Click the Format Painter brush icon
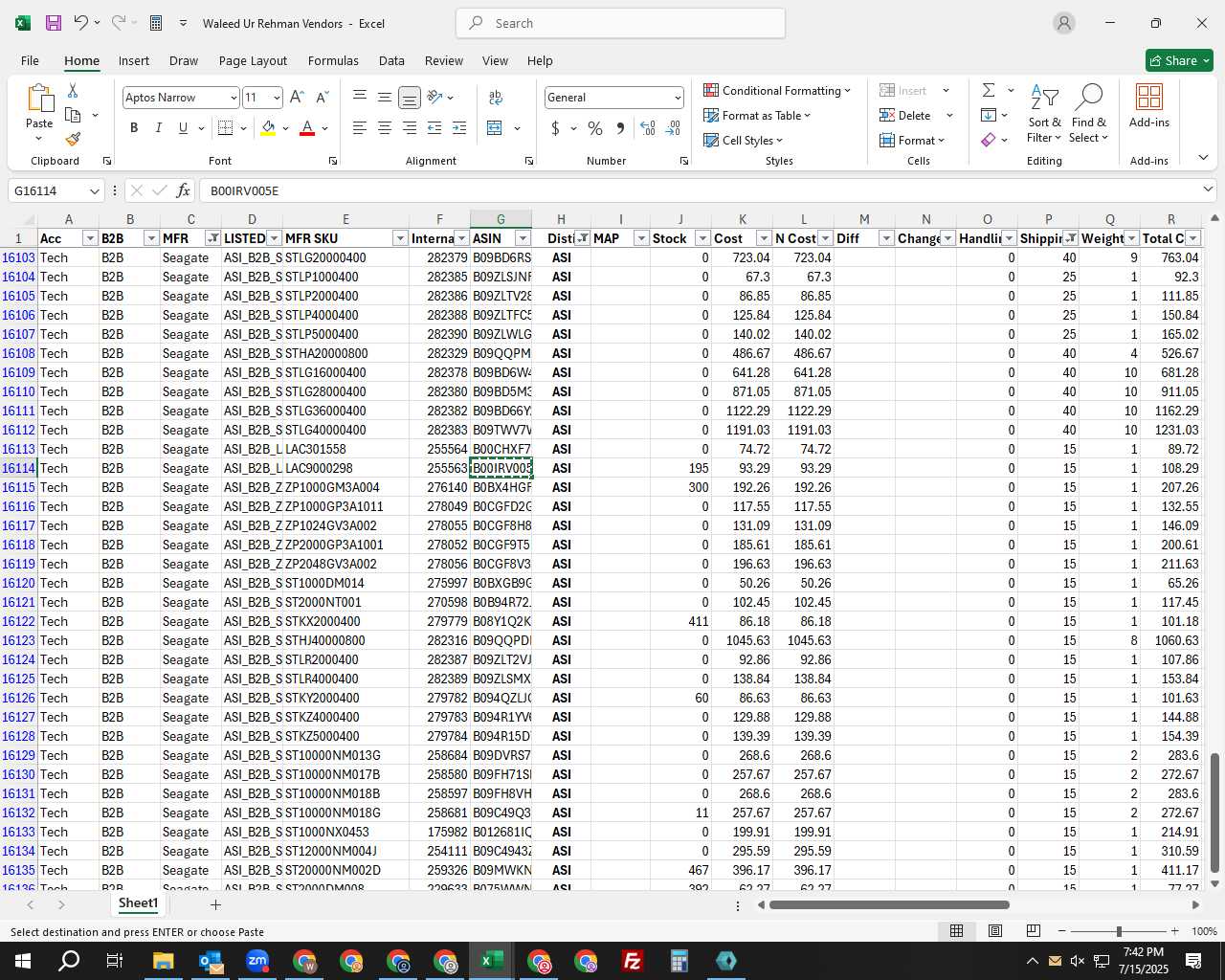 [73, 139]
